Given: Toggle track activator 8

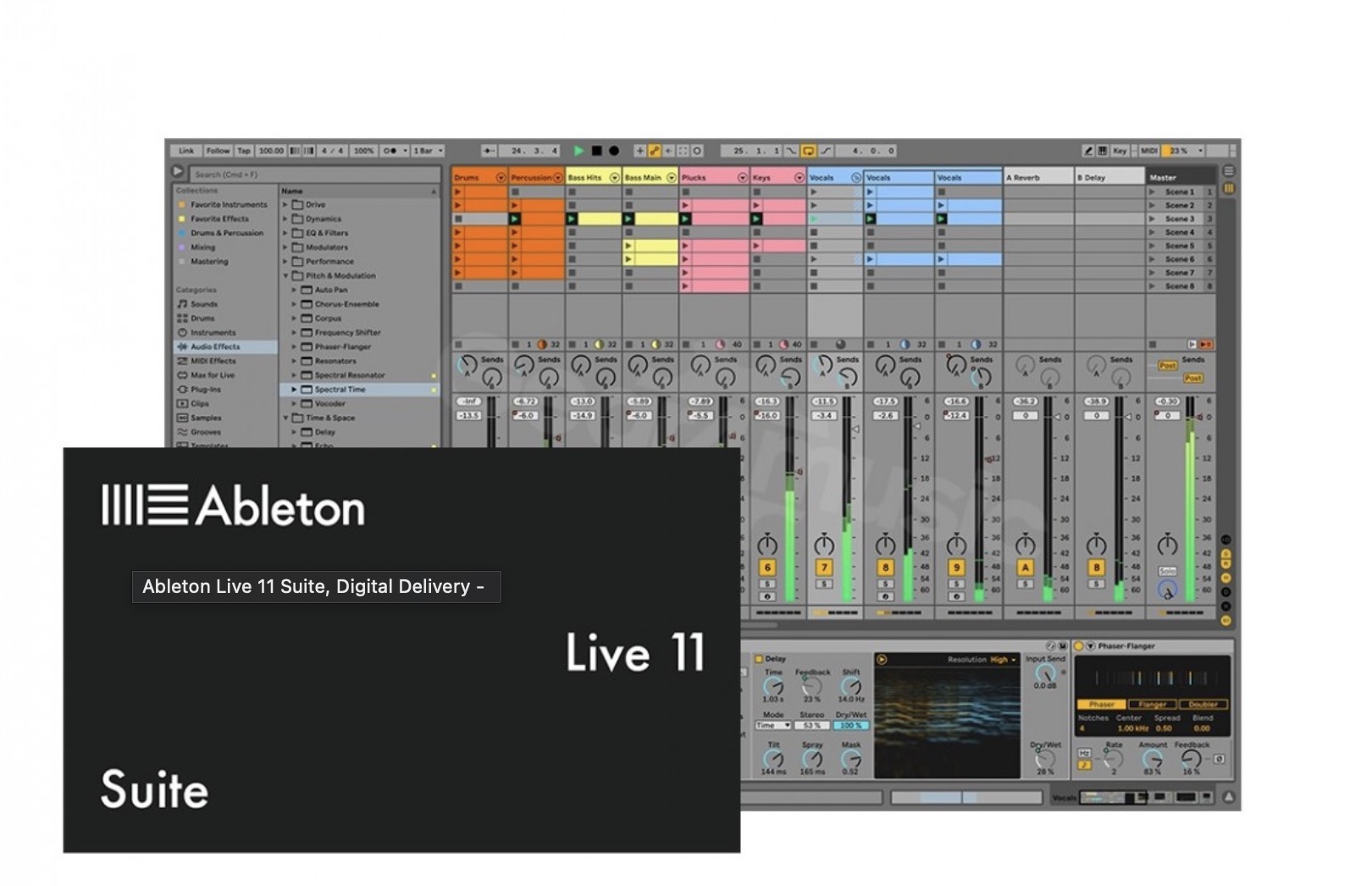Looking at the screenshot, I should pyautogui.click(x=885, y=568).
